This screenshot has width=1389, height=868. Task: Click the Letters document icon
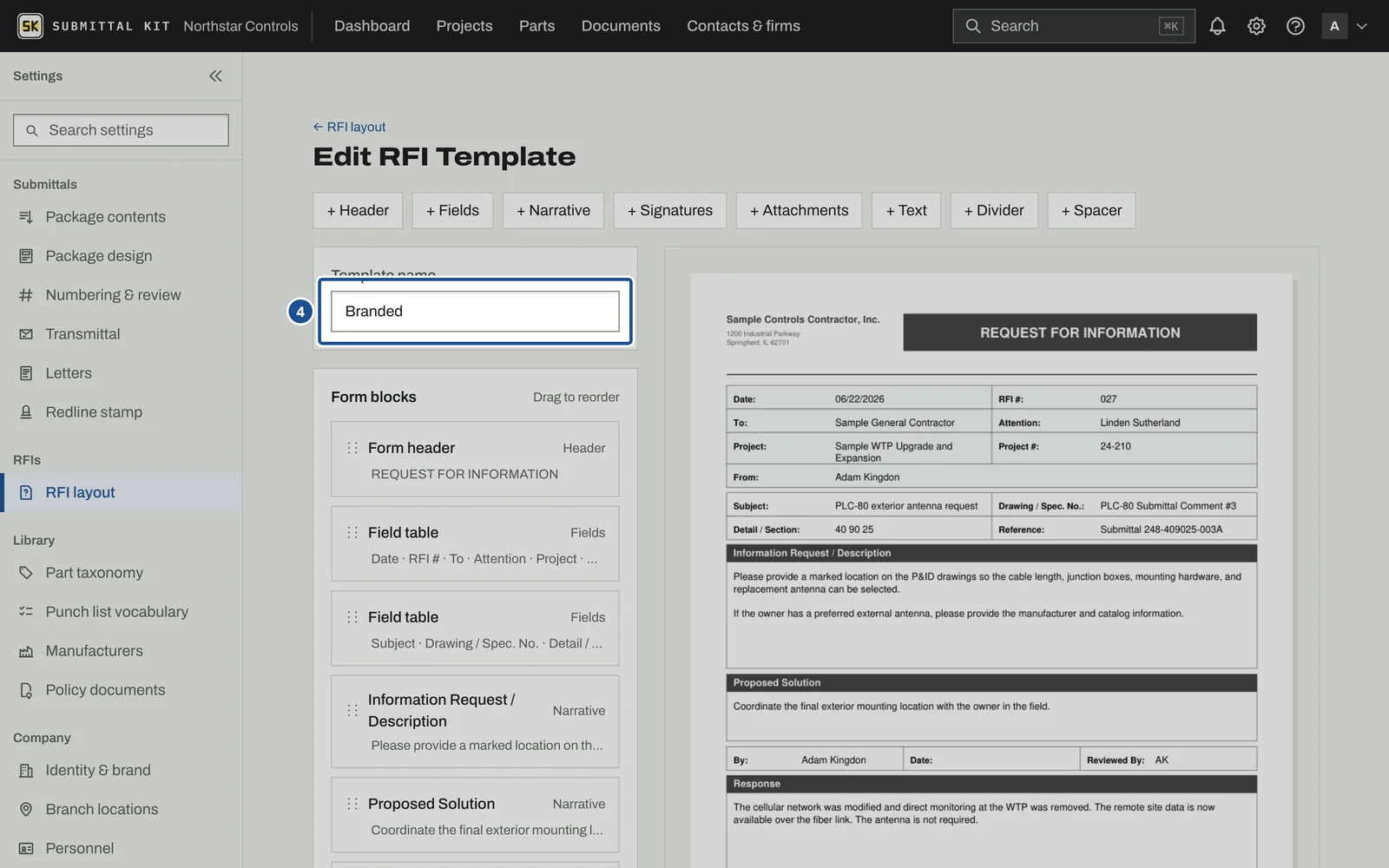(26, 373)
